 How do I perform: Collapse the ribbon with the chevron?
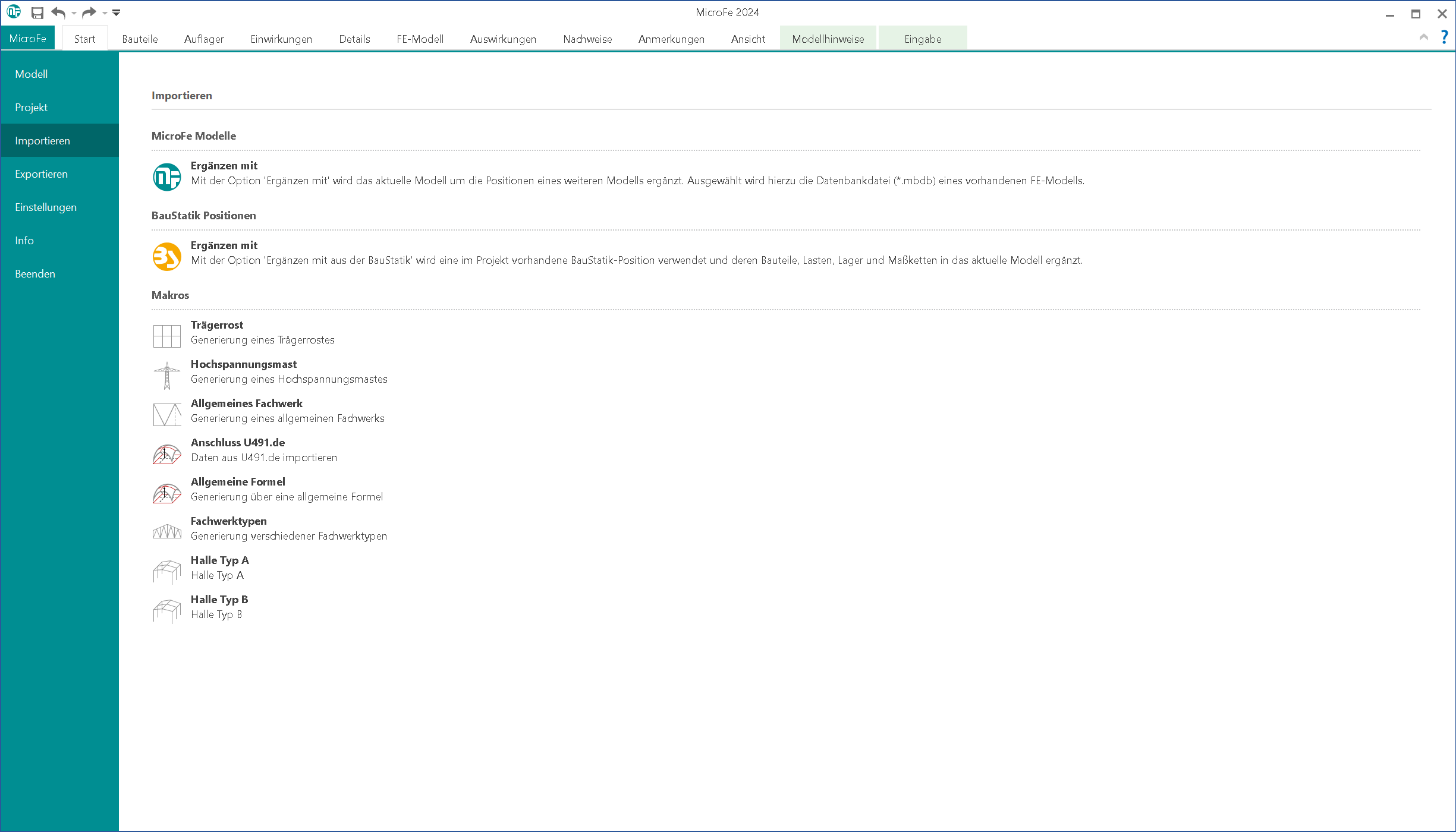tap(1423, 37)
